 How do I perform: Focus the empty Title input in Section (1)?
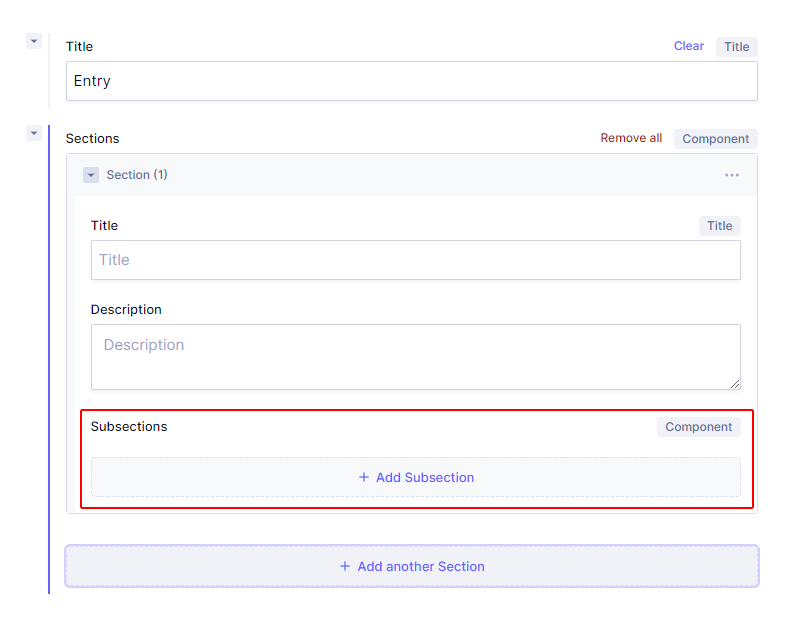pyautogui.click(x=415, y=260)
